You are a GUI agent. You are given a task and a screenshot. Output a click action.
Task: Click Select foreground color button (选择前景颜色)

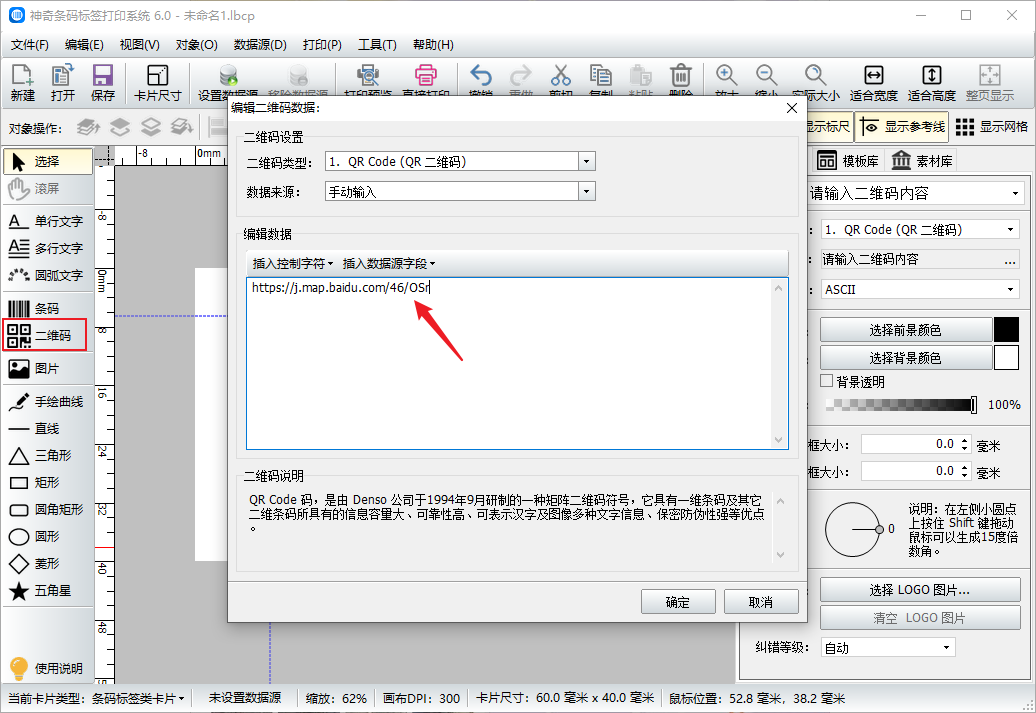(x=906, y=330)
